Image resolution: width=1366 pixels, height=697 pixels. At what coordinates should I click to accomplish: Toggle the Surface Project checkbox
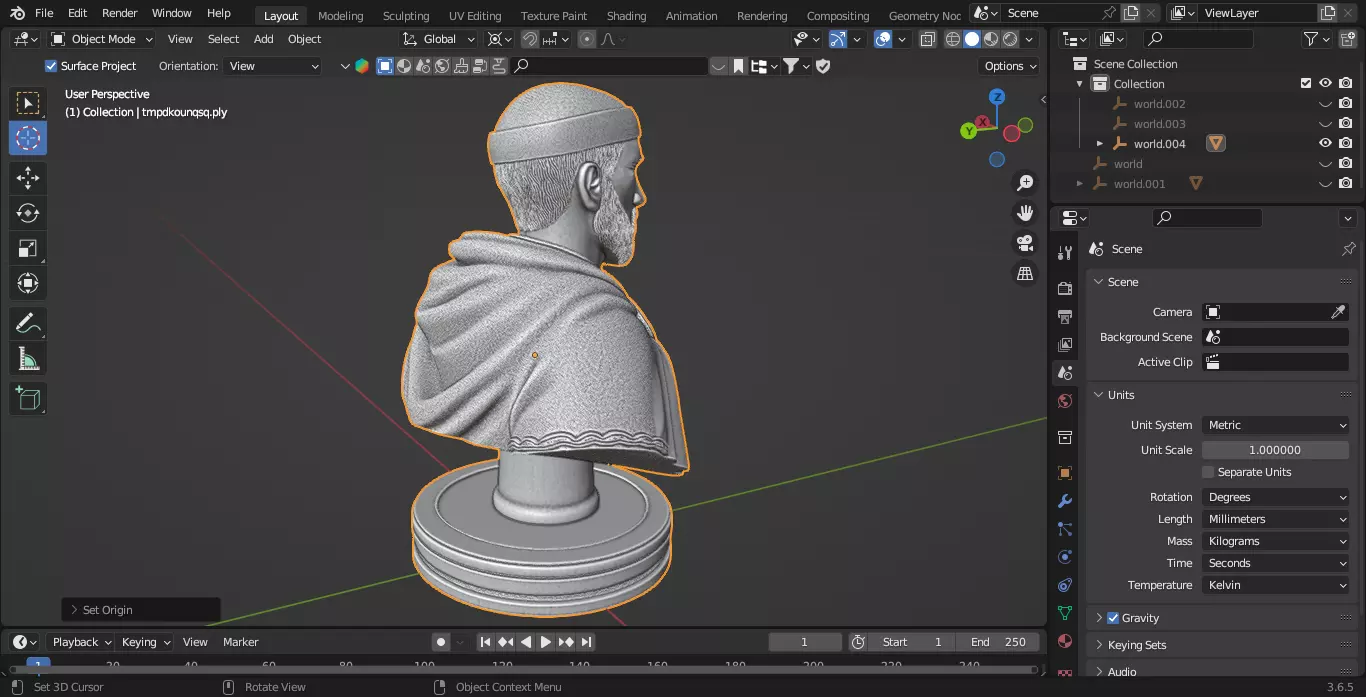[x=51, y=66]
